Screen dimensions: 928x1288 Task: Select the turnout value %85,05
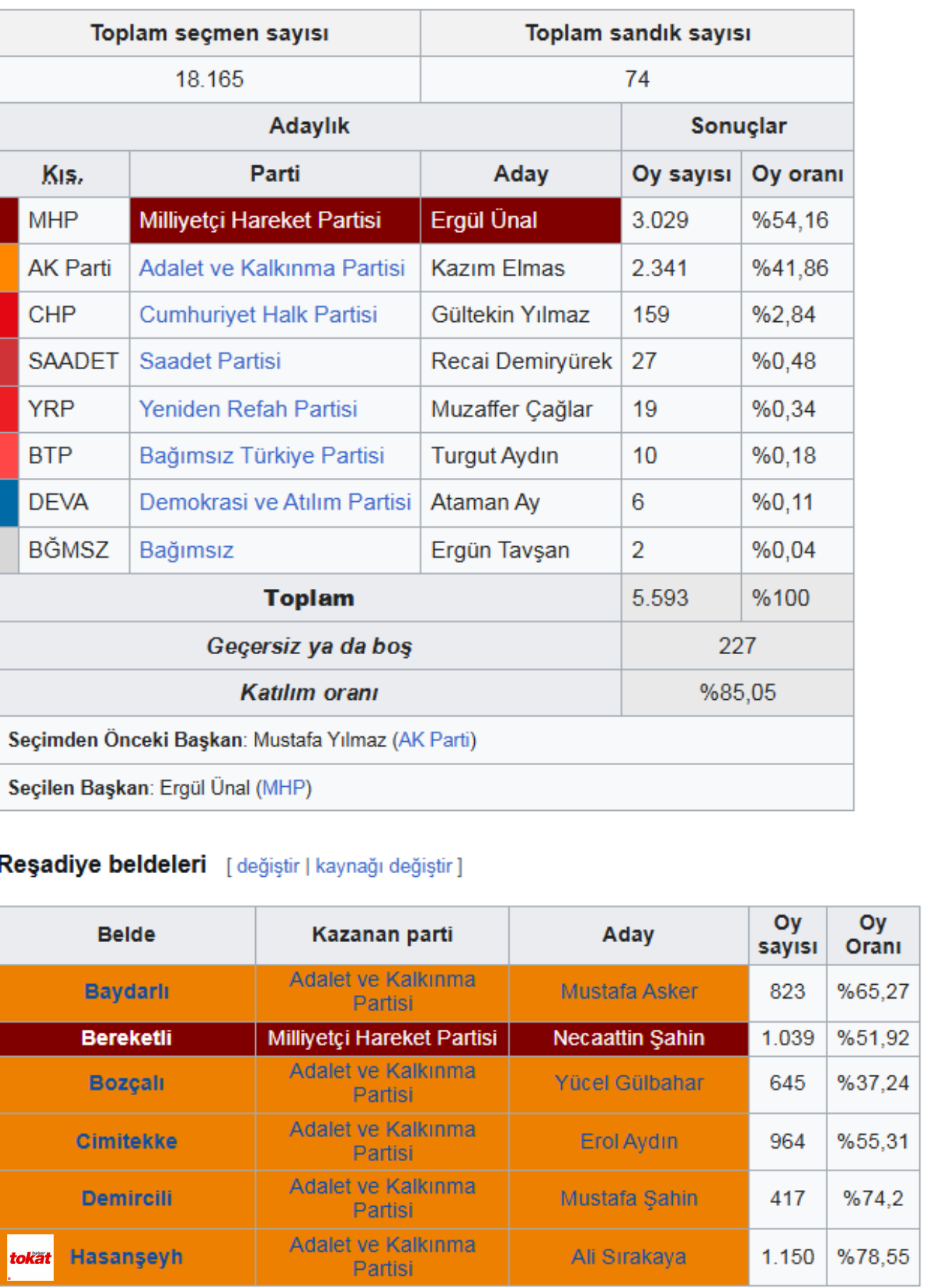click(737, 692)
